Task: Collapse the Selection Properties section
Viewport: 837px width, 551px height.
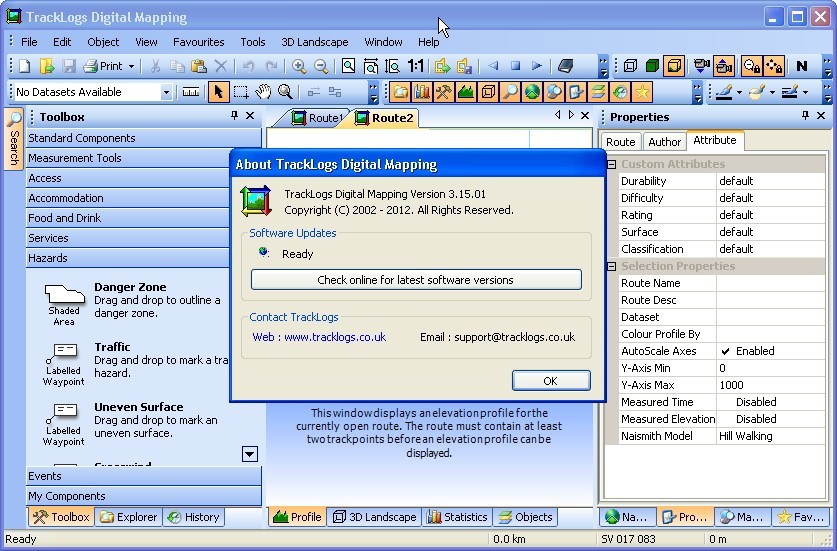Action: pyautogui.click(x=612, y=266)
